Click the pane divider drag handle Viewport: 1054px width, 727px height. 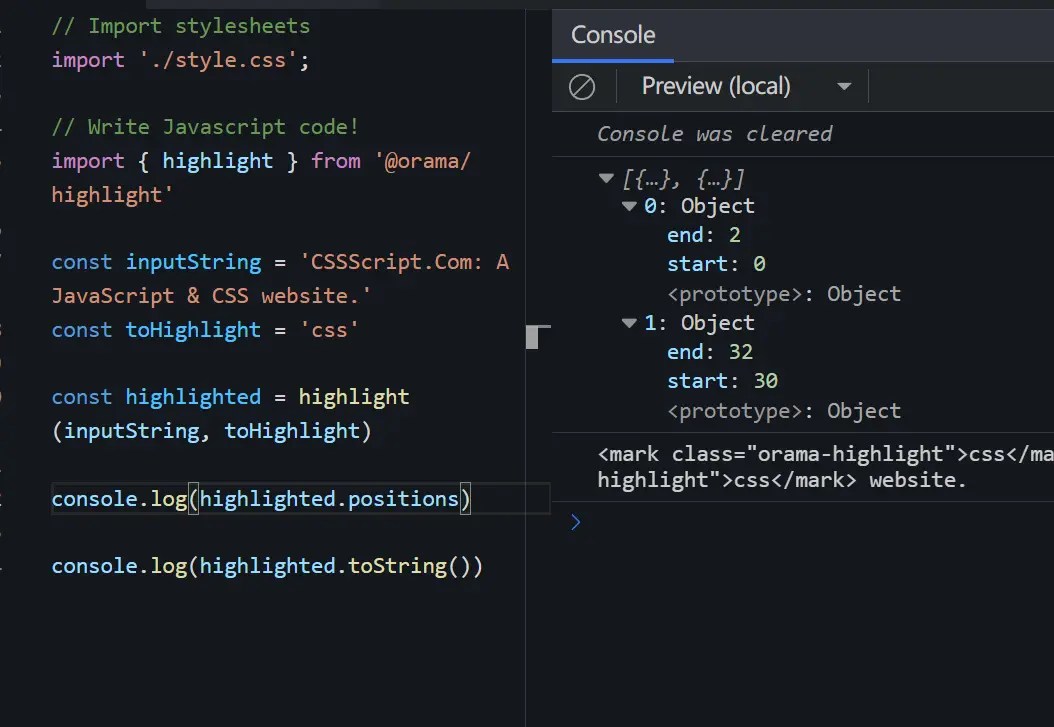coord(534,337)
